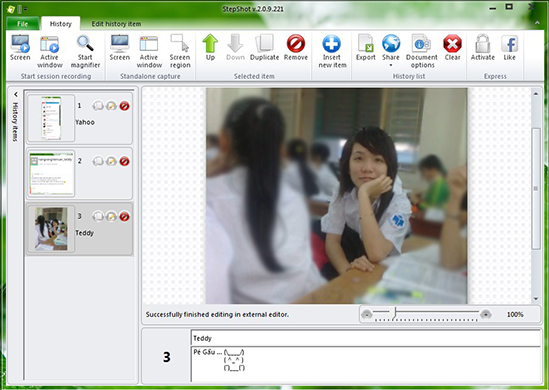Click zoom in button on slider
The image size is (549, 390).
[x=485, y=314]
